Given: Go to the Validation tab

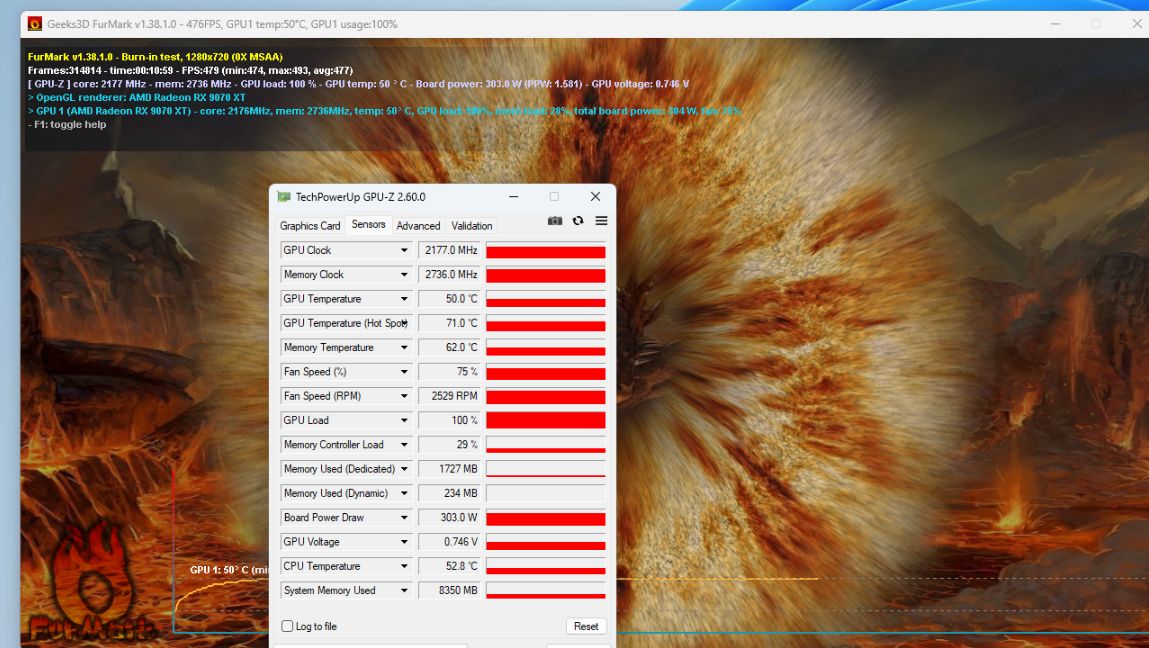Looking at the screenshot, I should coord(472,226).
